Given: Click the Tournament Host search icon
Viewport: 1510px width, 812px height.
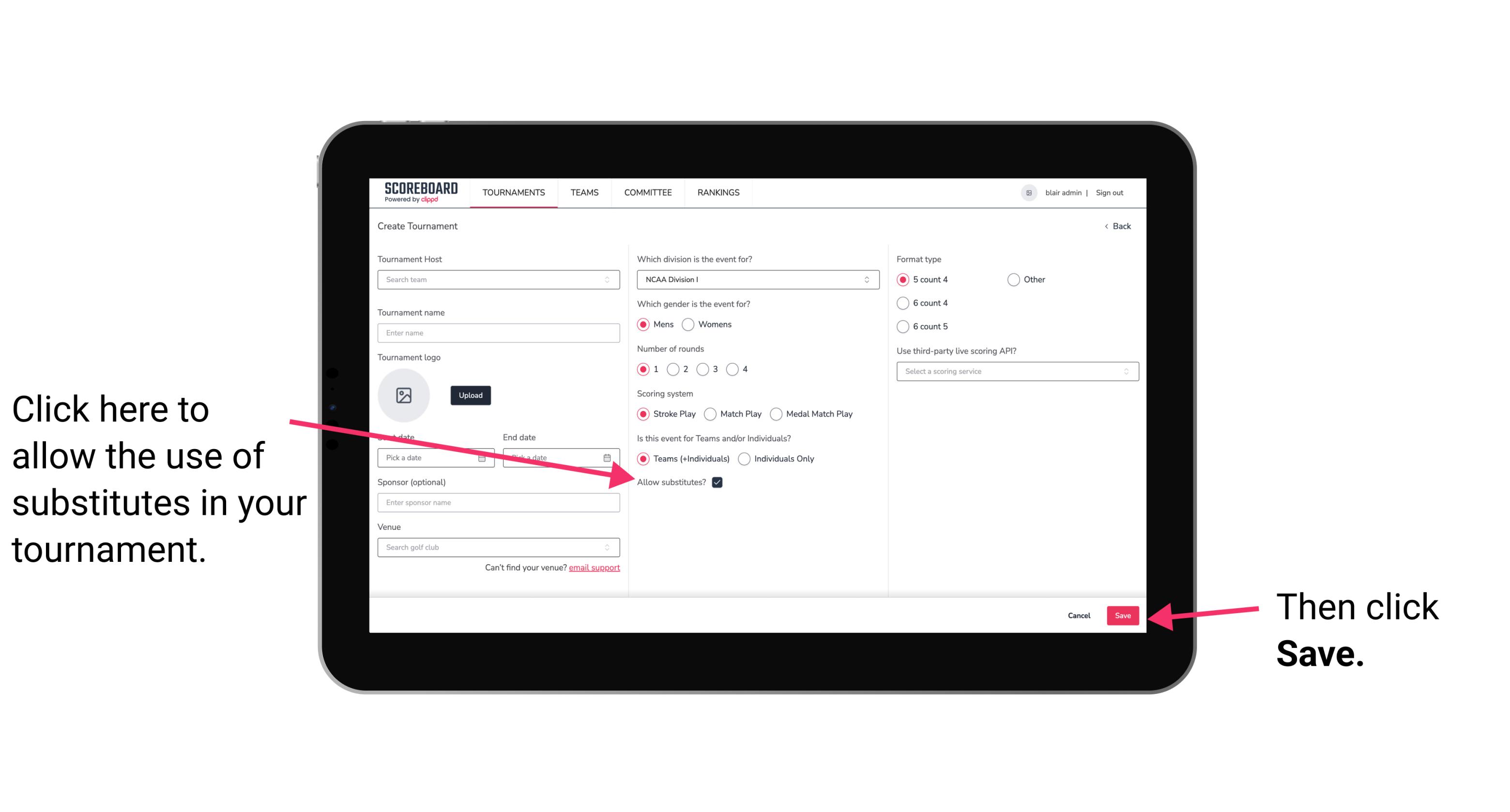Looking at the screenshot, I should coord(611,279).
